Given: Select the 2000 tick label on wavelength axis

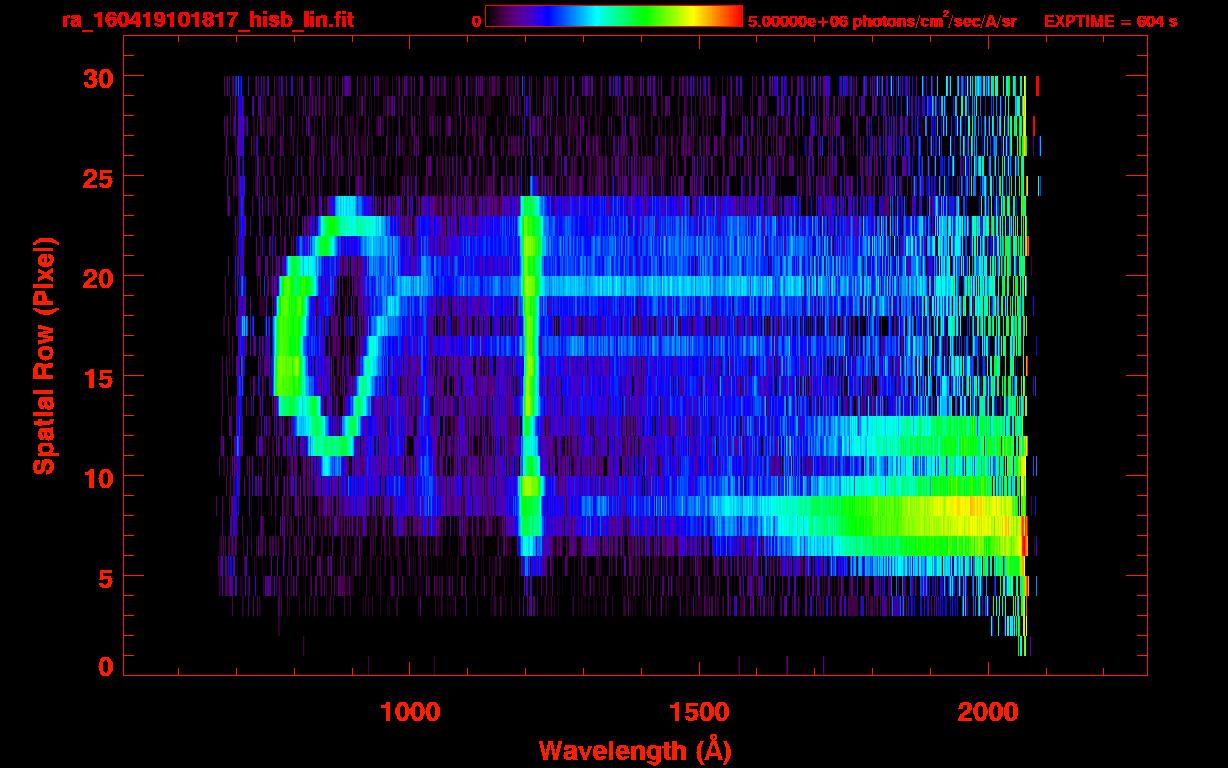Looking at the screenshot, I should (988, 711).
